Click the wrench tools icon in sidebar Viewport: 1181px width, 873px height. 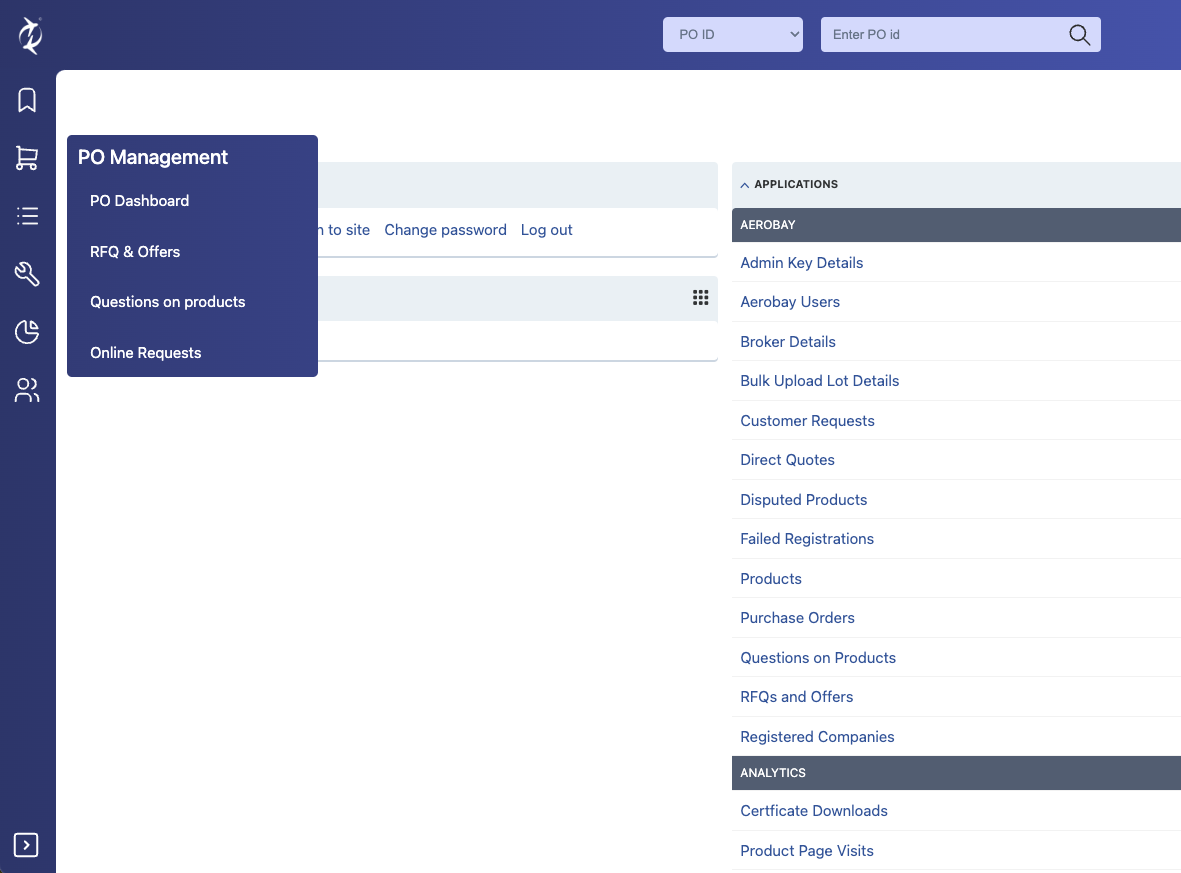26,274
